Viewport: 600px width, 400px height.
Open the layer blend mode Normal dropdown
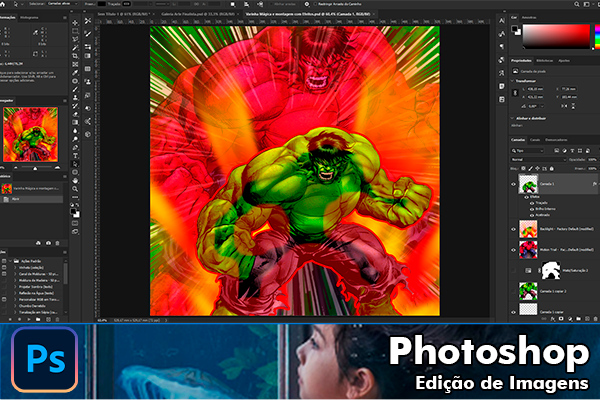[x=538, y=160]
